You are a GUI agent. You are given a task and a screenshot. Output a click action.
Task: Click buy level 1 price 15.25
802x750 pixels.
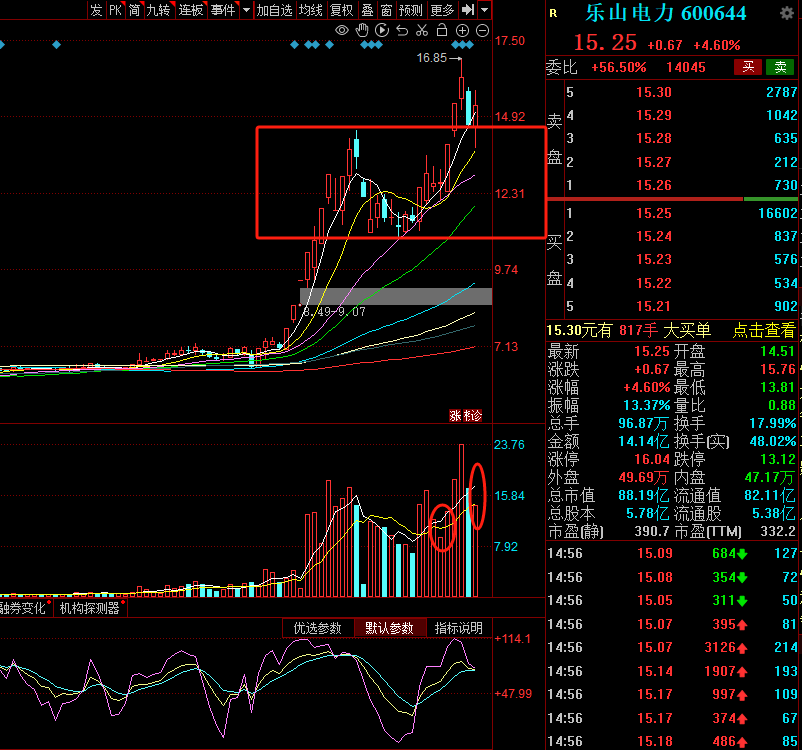click(x=654, y=213)
